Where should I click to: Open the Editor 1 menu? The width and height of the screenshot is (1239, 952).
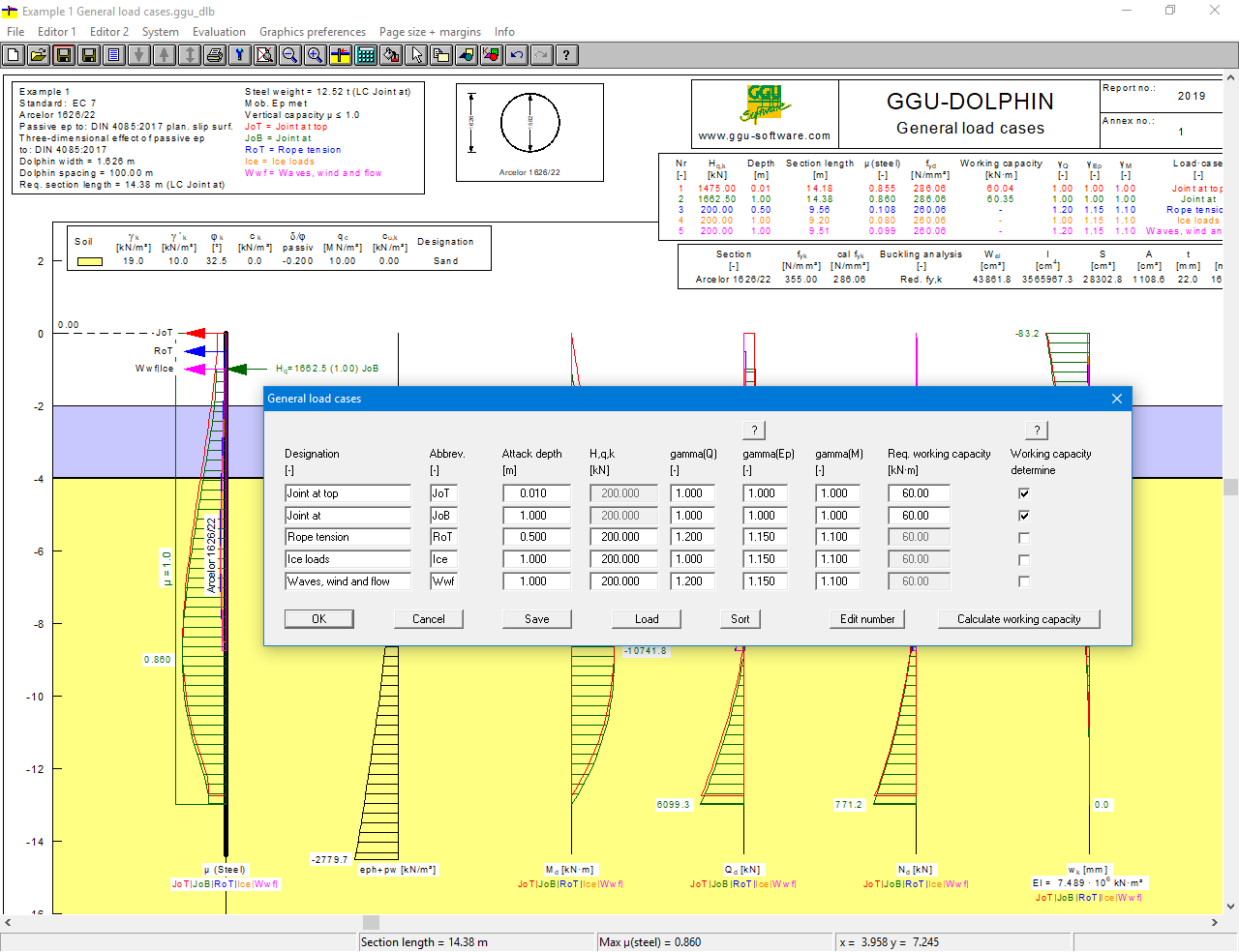click(x=57, y=32)
